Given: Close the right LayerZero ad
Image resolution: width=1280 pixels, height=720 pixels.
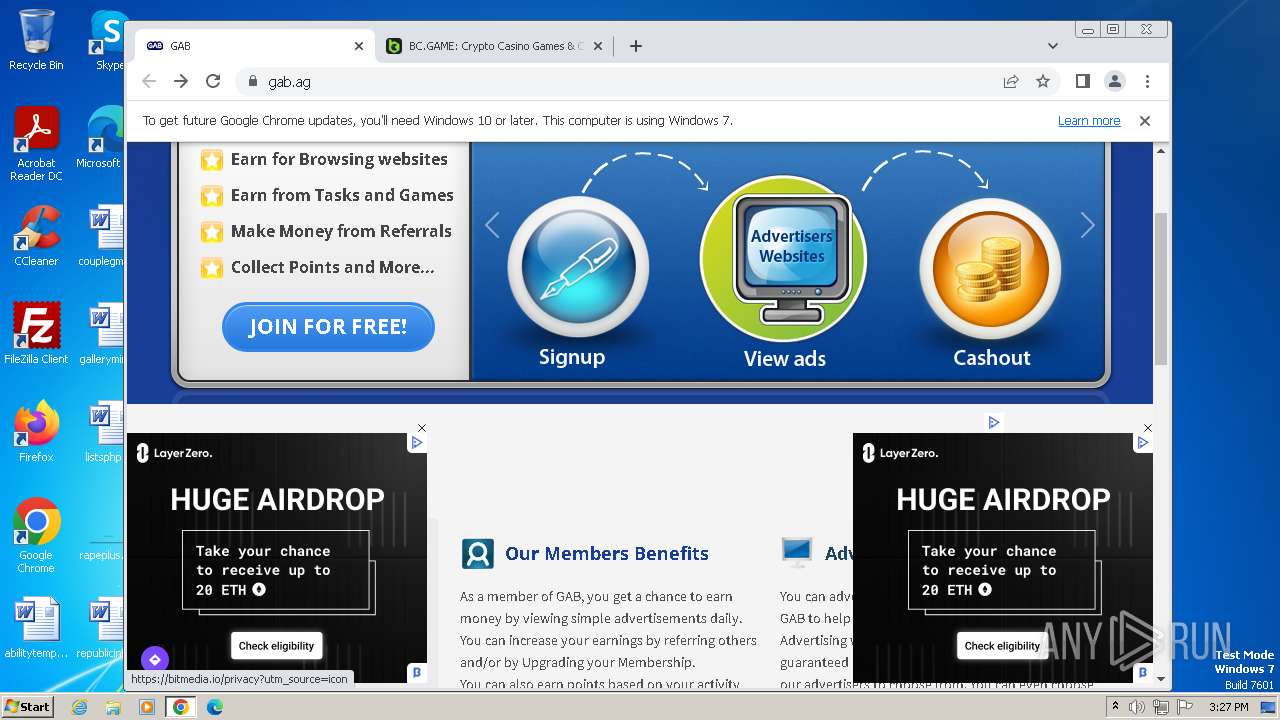Looking at the screenshot, I should coord(1148,428).
